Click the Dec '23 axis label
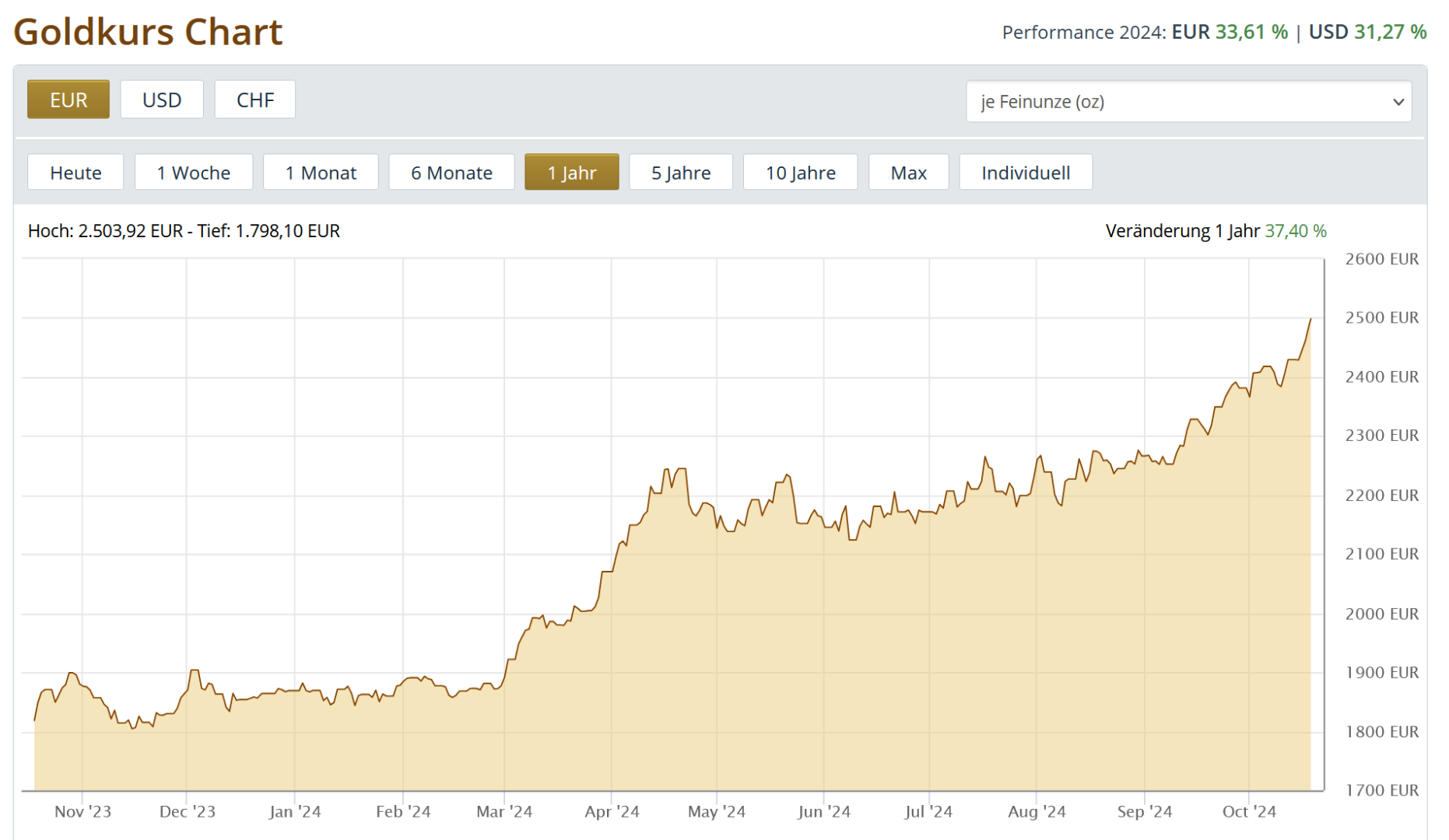The height and width of the screenshot is (840, 1449). 188,812
